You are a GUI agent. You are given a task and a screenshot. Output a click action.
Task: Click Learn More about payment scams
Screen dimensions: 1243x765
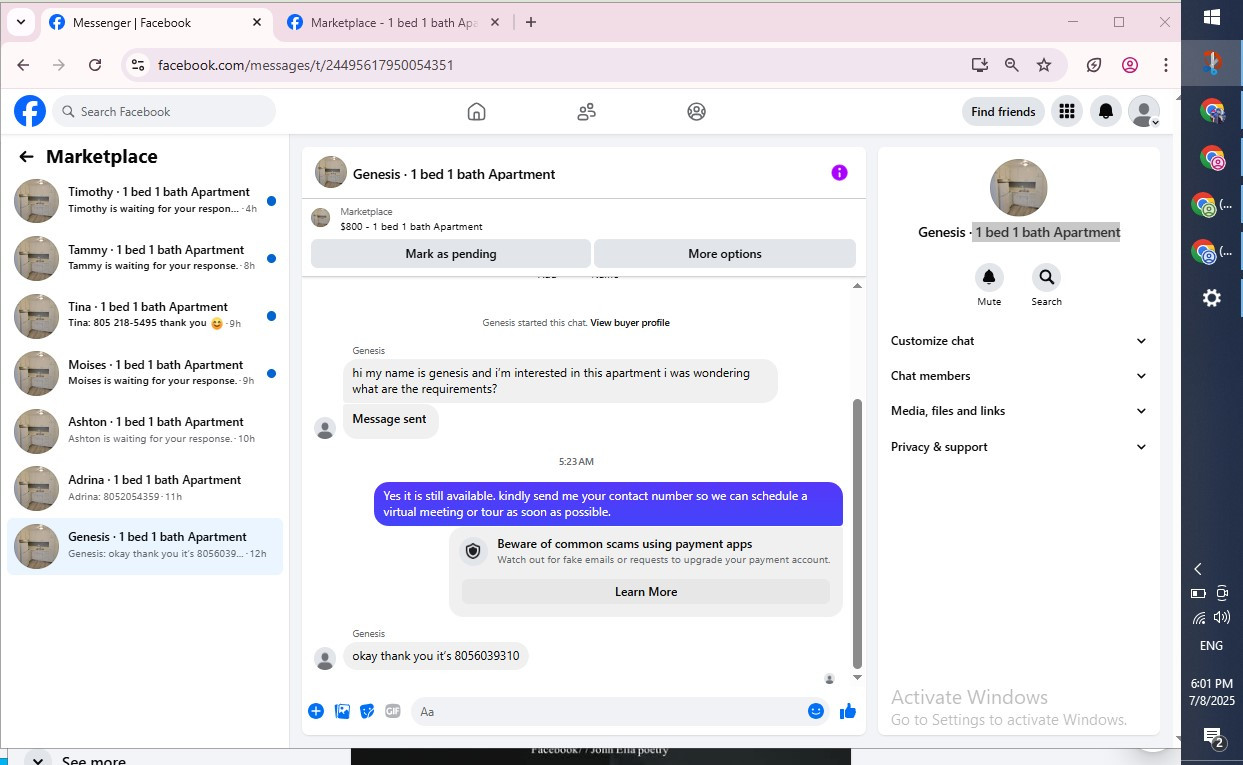click(646, 592)
